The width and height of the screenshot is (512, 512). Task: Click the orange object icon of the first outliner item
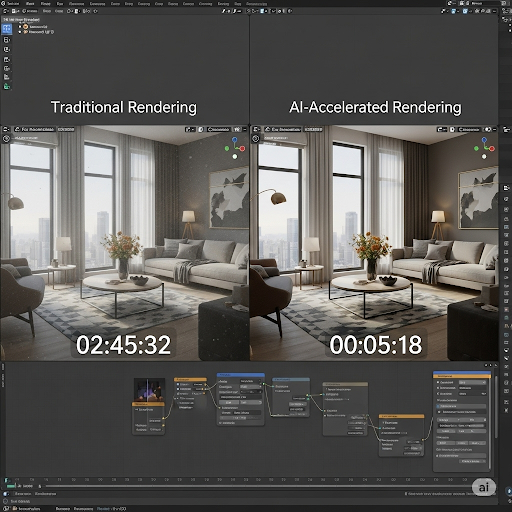26,27
